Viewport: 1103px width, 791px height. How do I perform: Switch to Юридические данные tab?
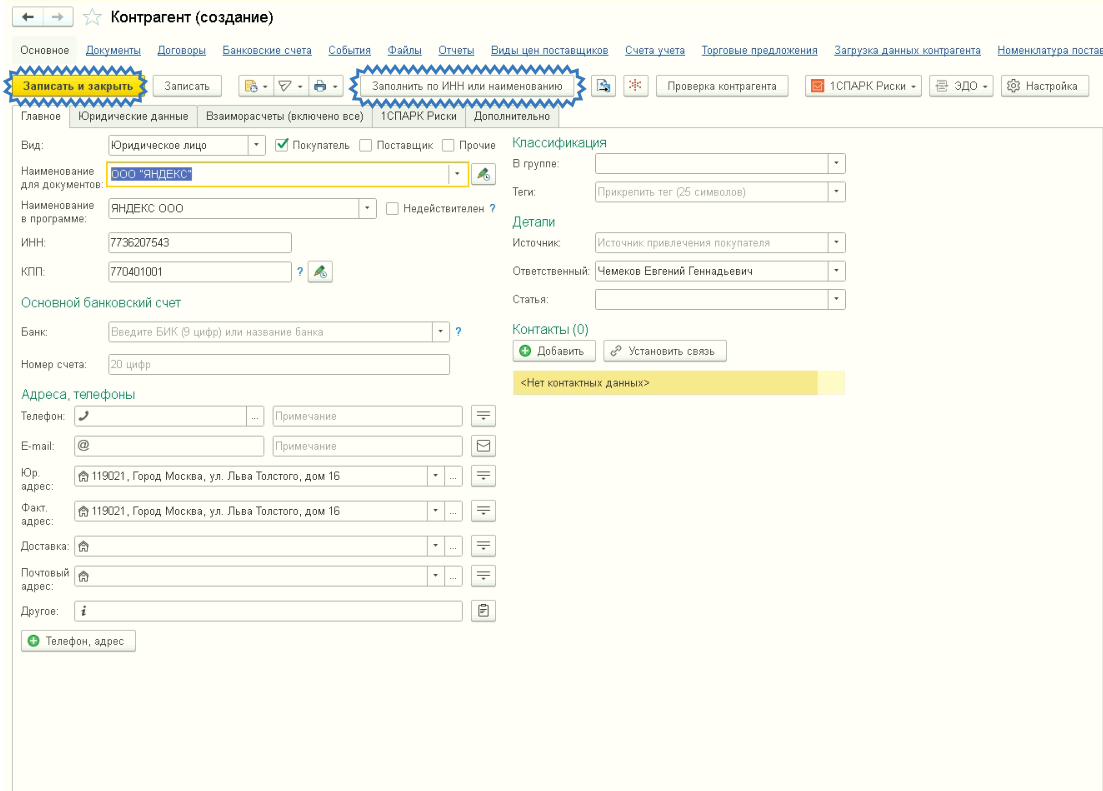133,116
